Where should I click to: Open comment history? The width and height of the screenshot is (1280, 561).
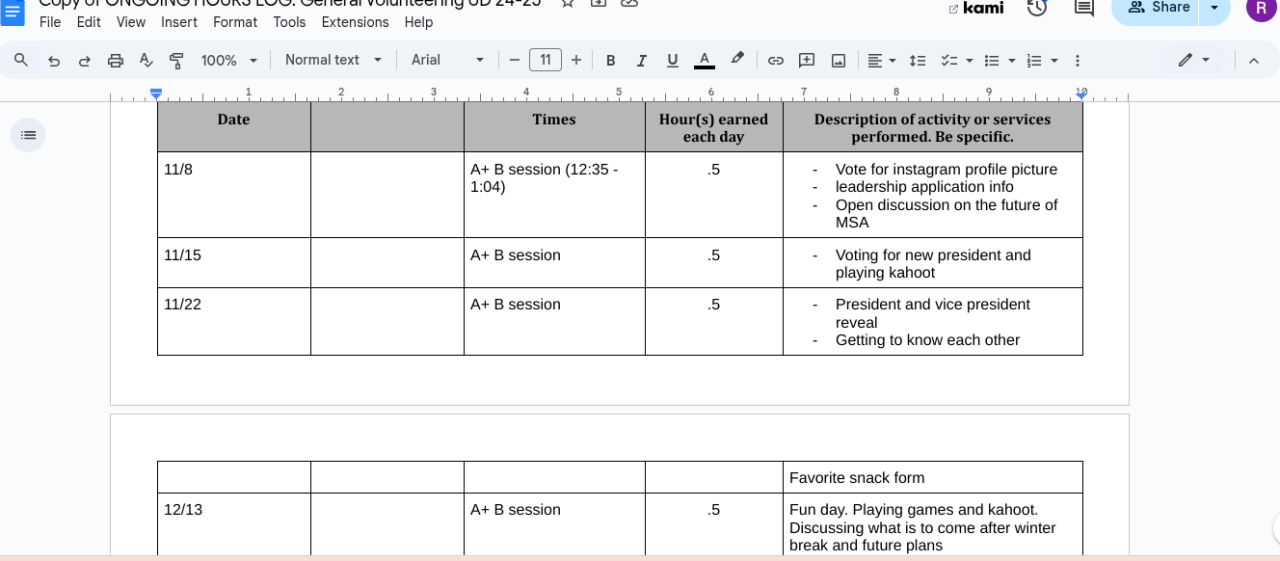[1083, 8]
